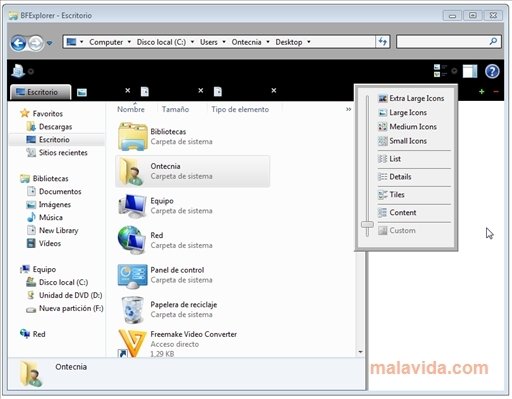Select Extra Large Icons view
The height and width of the screenshot is (399, 512).
click(411, 98)
